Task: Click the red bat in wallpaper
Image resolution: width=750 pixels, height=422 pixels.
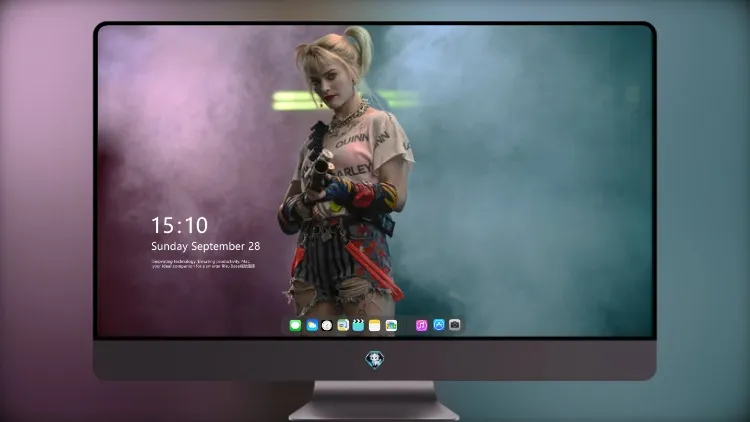Action: (374, 270)
